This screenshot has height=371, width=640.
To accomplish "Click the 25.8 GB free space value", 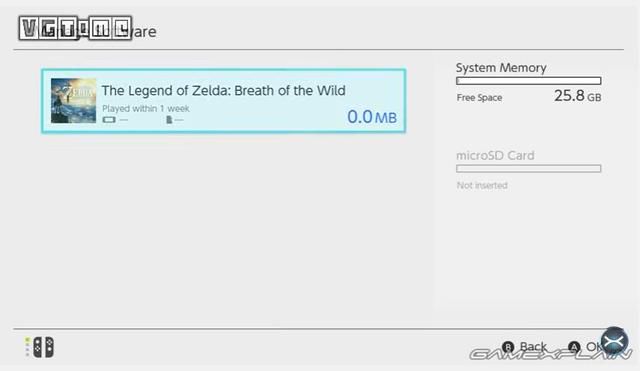I will coord(578,96).
